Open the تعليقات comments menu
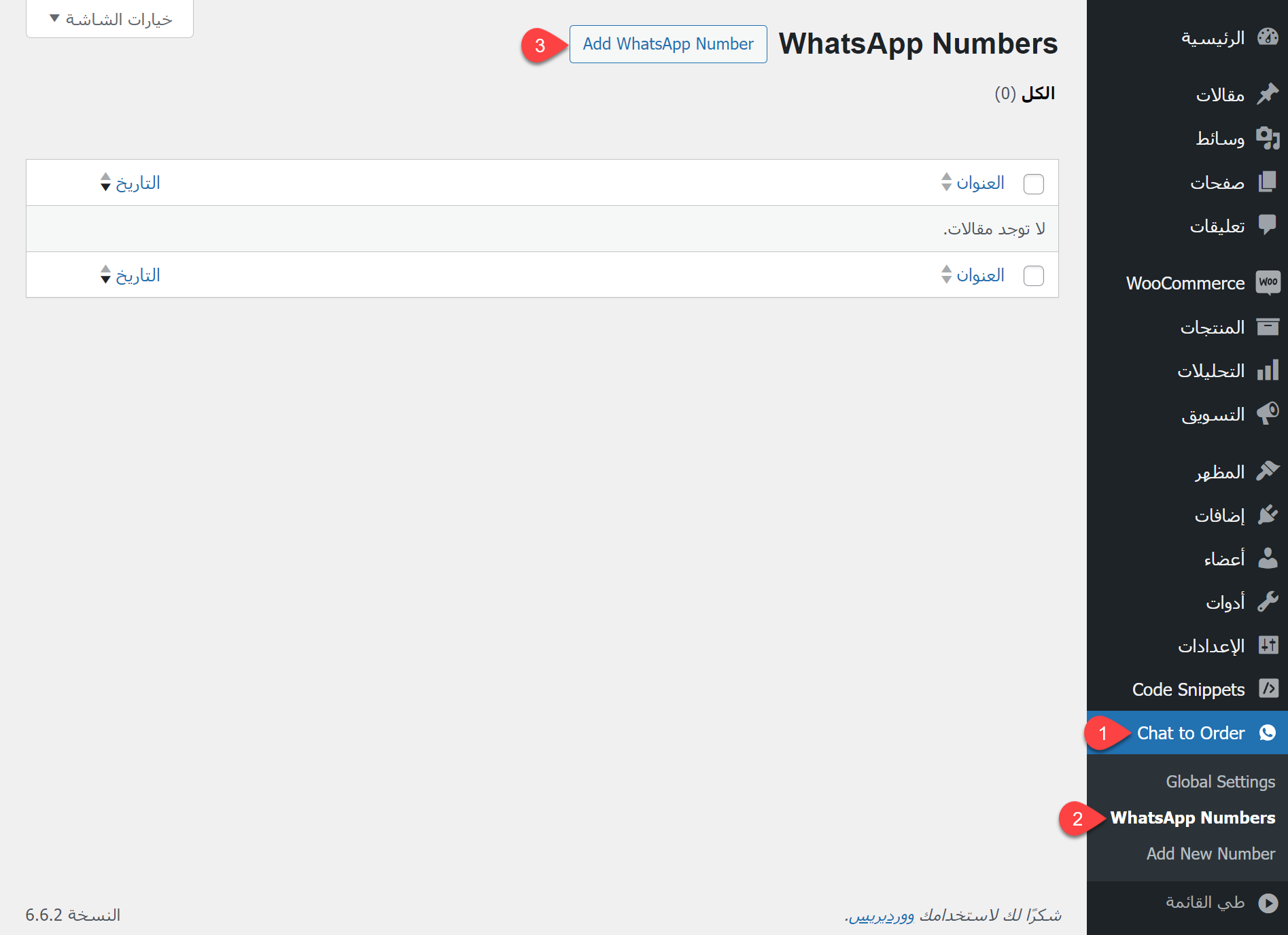Image resolution: width=1288 pixels, height=935 pixels. point(1187,225)
